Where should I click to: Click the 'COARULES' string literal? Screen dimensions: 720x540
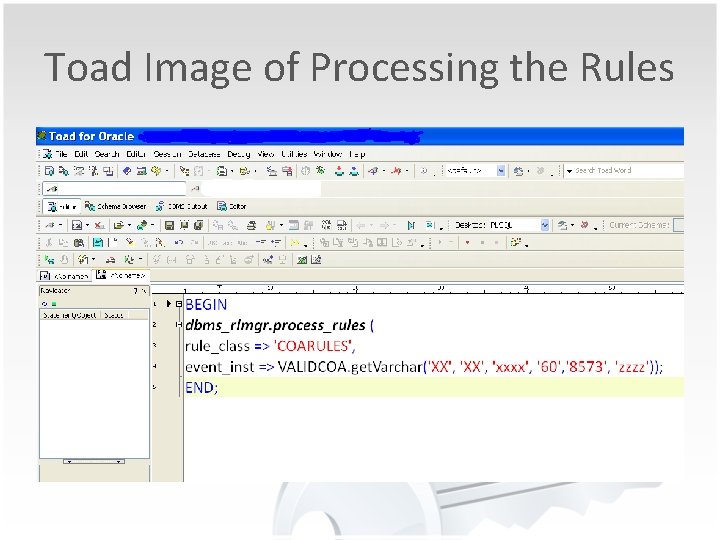tap(315, 345)
